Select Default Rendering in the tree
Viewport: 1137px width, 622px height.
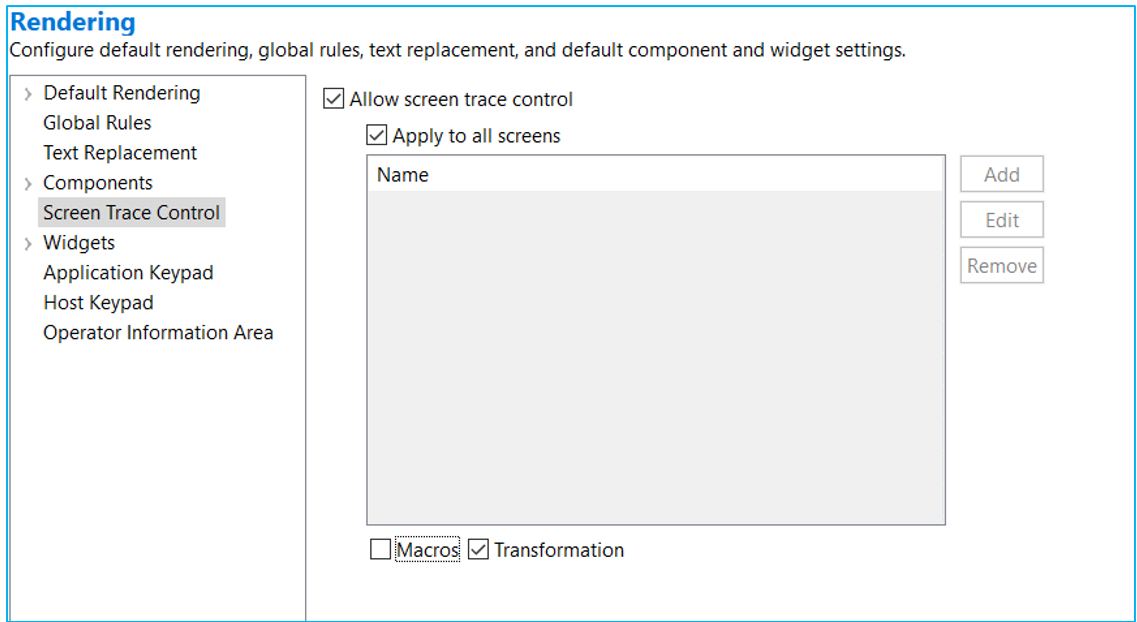(121, 93)
